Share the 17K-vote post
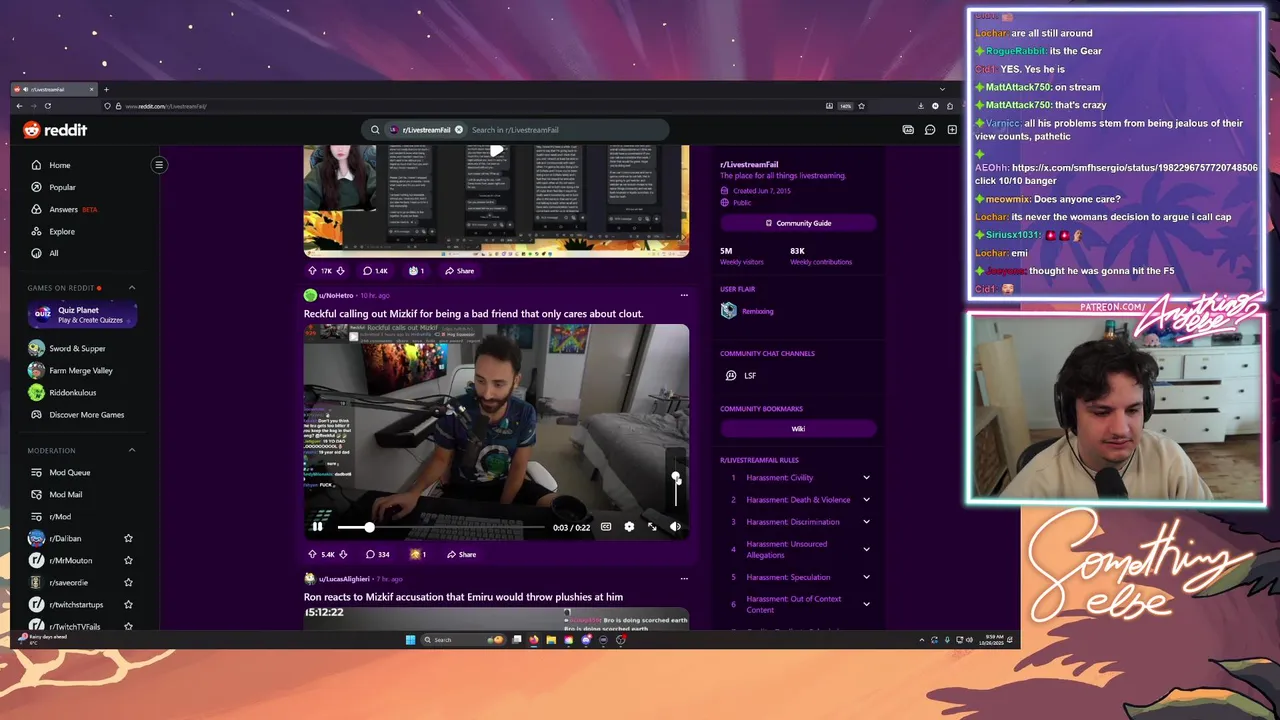 point(460,271)
